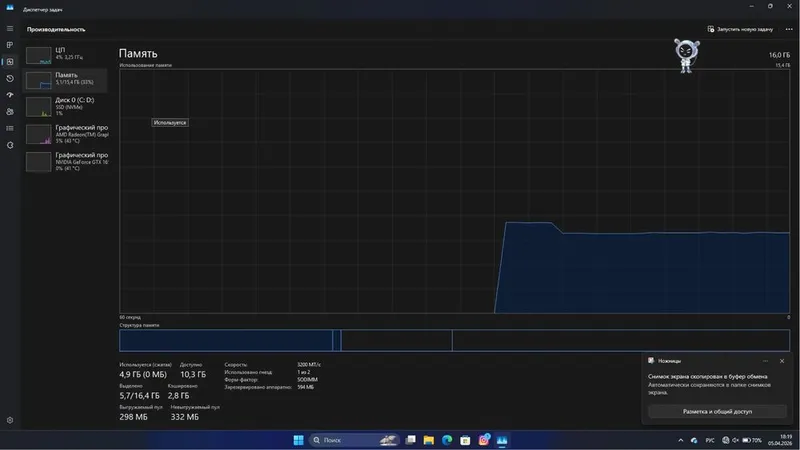Open the Startup apps sidebar icon
Viewport: 800px width, 450px height.
coord(10,95)
